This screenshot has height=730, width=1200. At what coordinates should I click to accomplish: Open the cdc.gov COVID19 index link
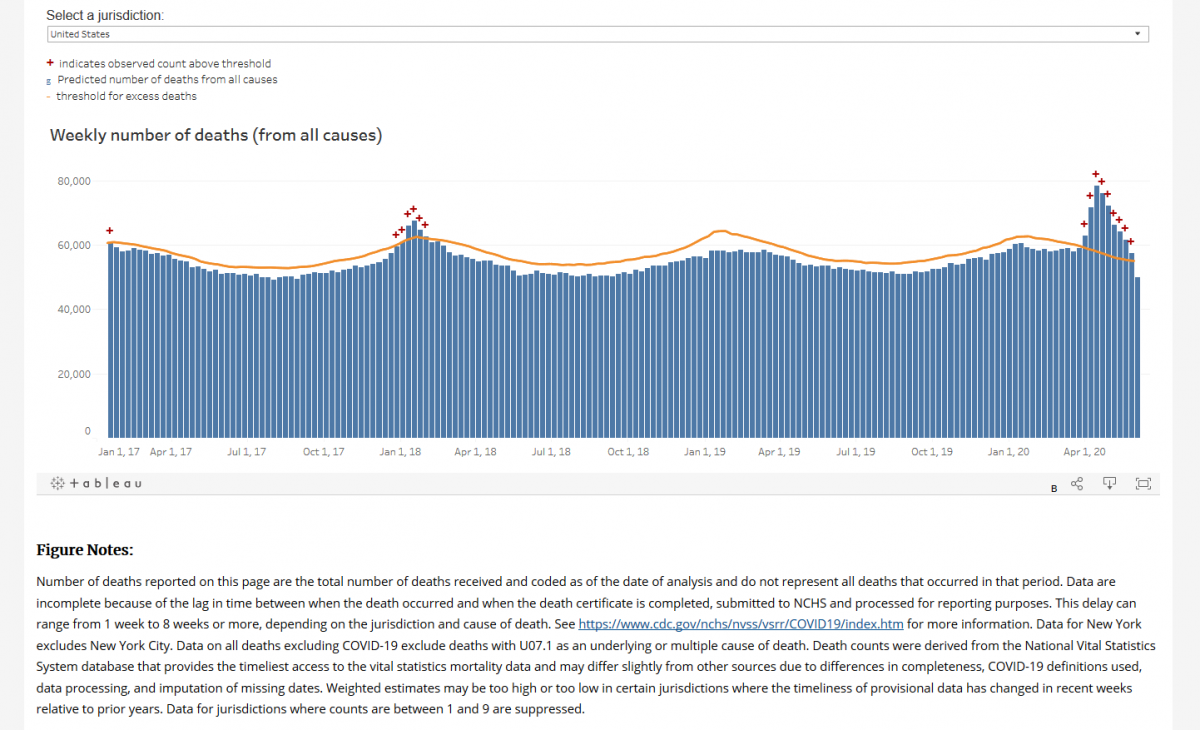click(x=741, y=623)
